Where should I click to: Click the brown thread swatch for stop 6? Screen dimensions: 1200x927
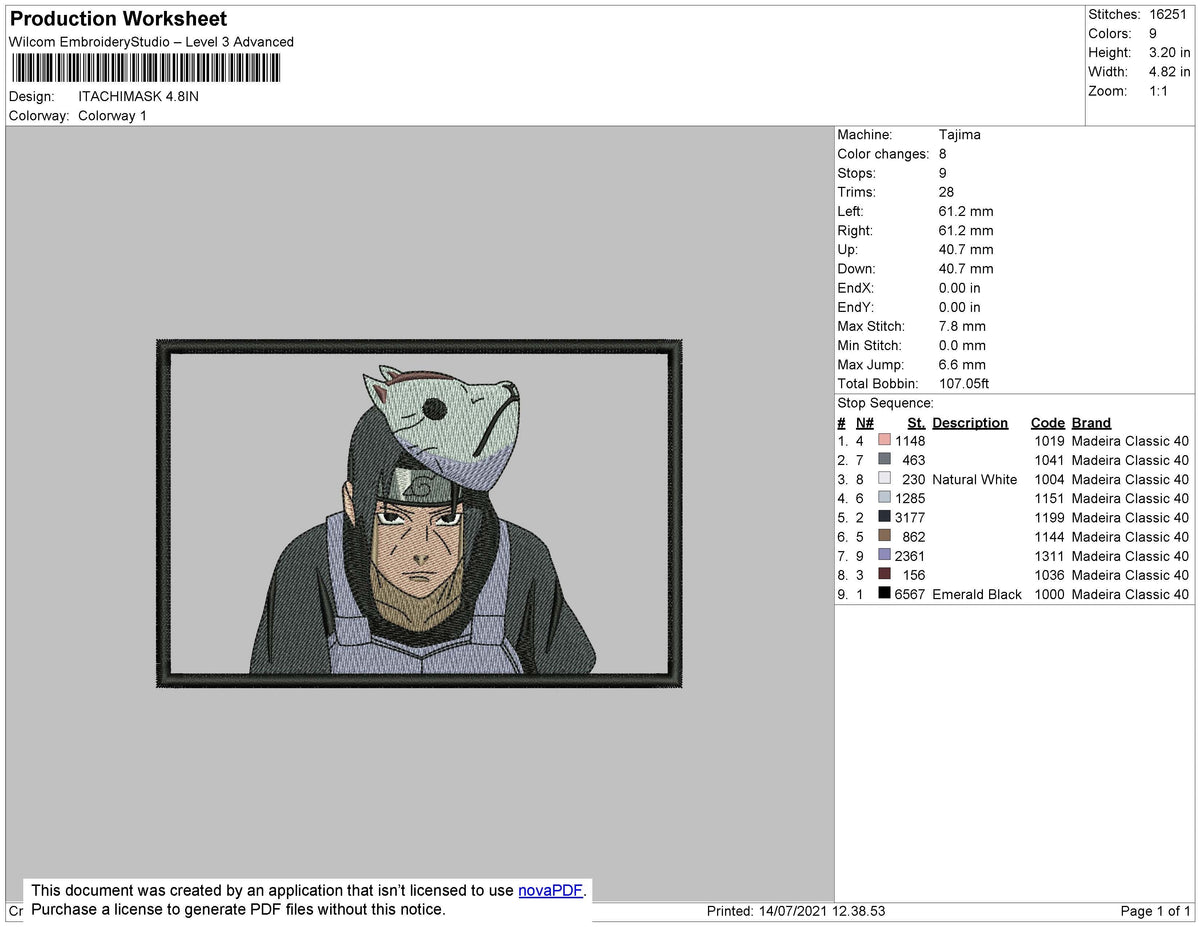[x=885, y=536]
